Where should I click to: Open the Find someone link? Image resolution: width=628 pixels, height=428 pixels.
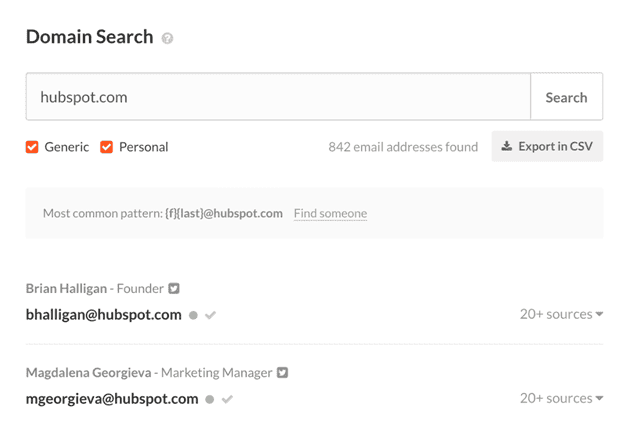pyautogui.click(x=330, y=213)
